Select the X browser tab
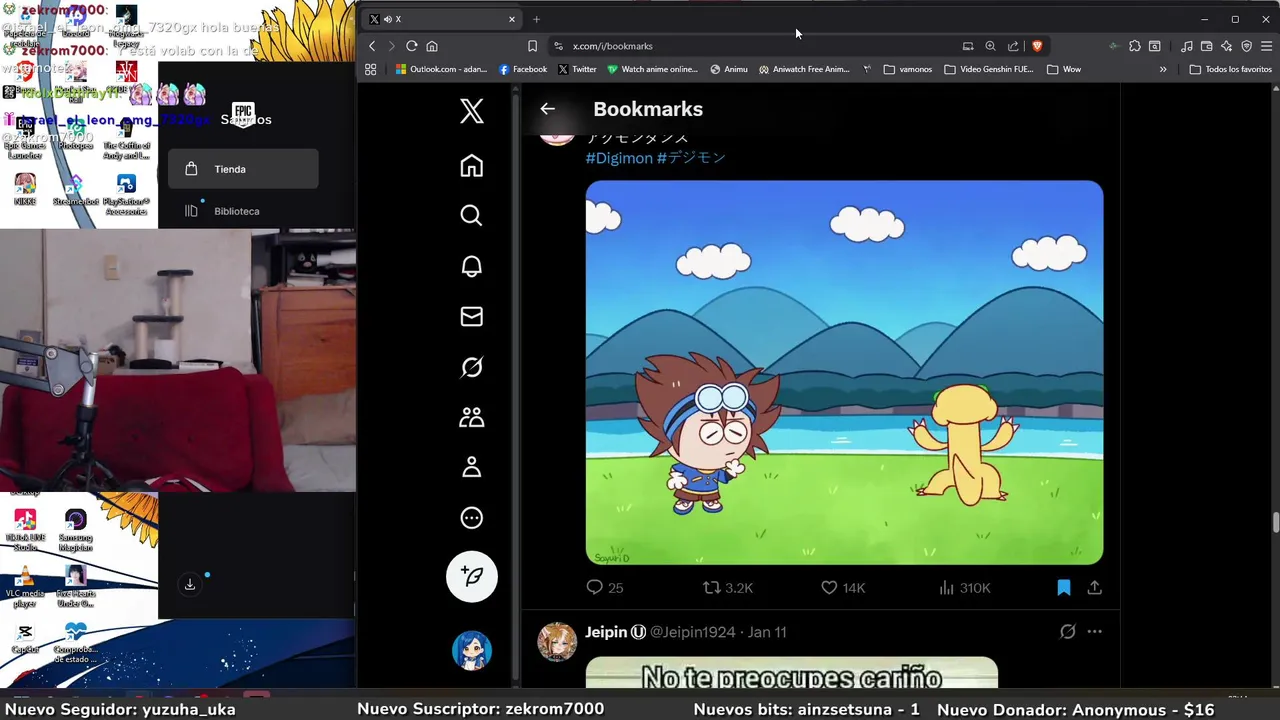The height and width of the screenshot is (720, 1280). tap(442, 19)
